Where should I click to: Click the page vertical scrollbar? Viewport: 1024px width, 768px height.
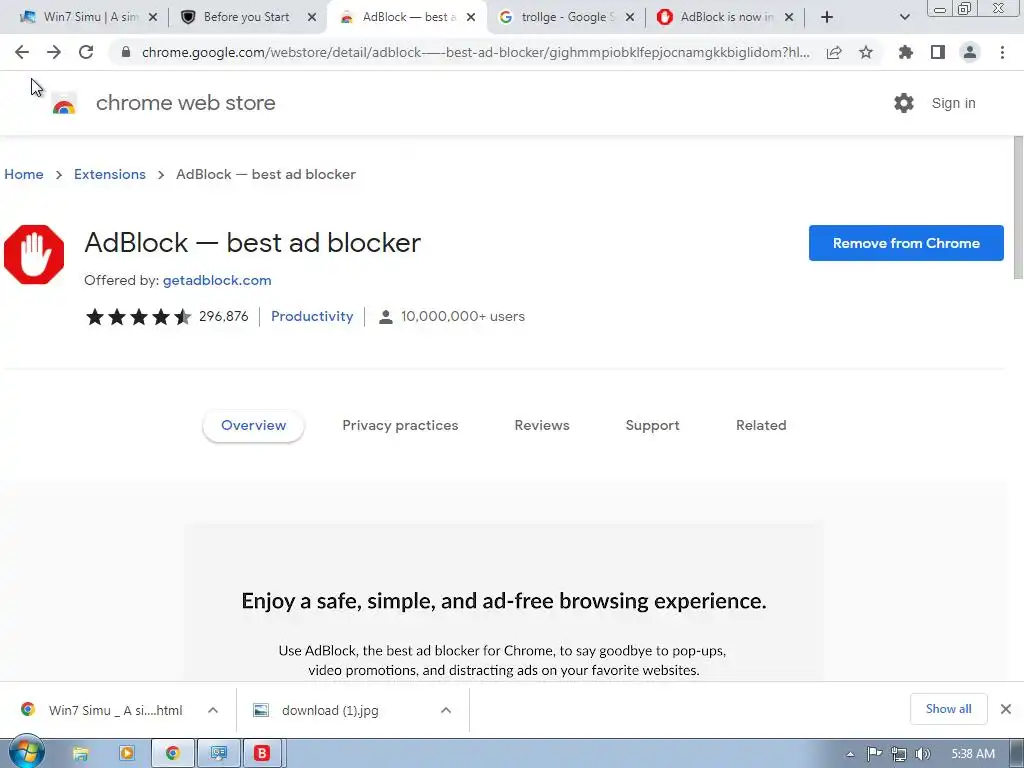click(1017, 208)
